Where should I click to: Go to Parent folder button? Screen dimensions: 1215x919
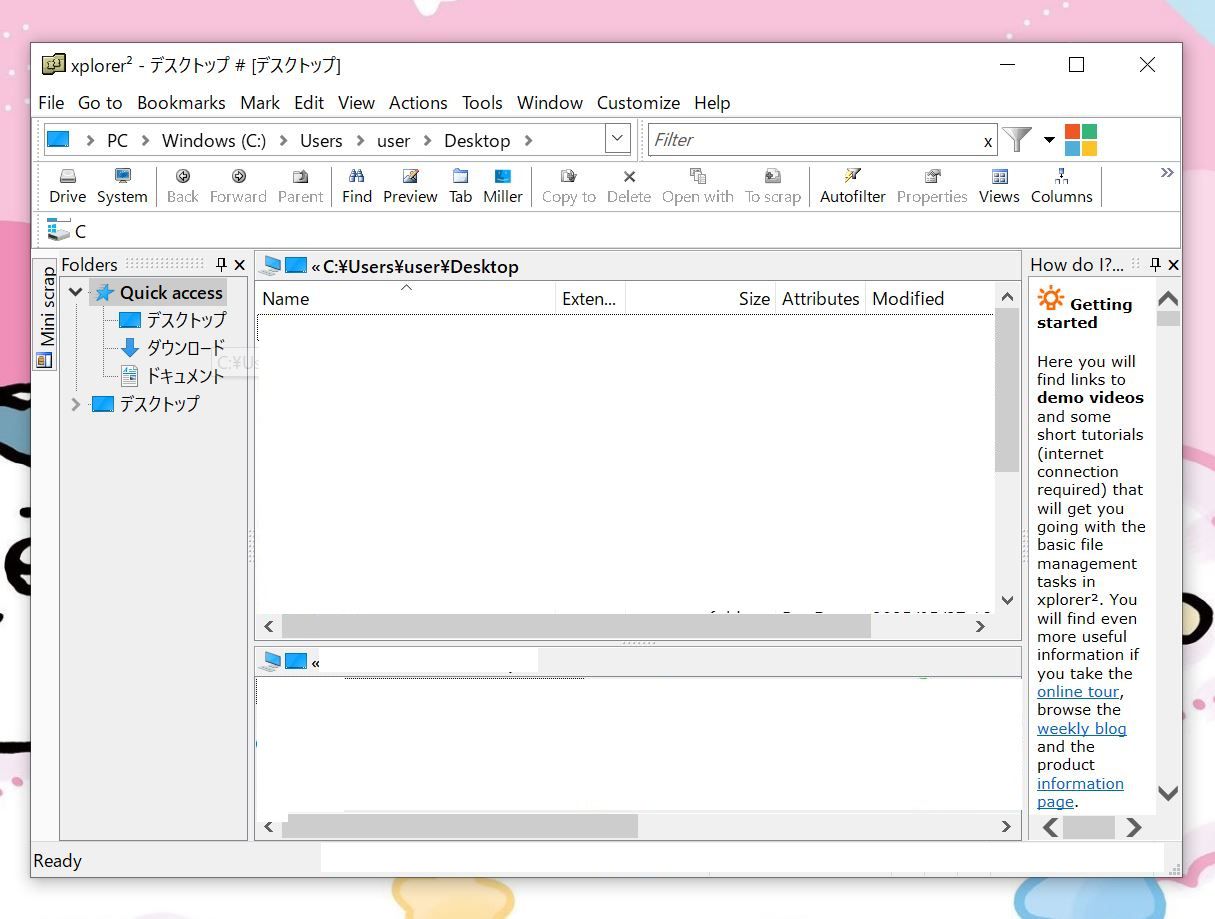coord(300,186)
